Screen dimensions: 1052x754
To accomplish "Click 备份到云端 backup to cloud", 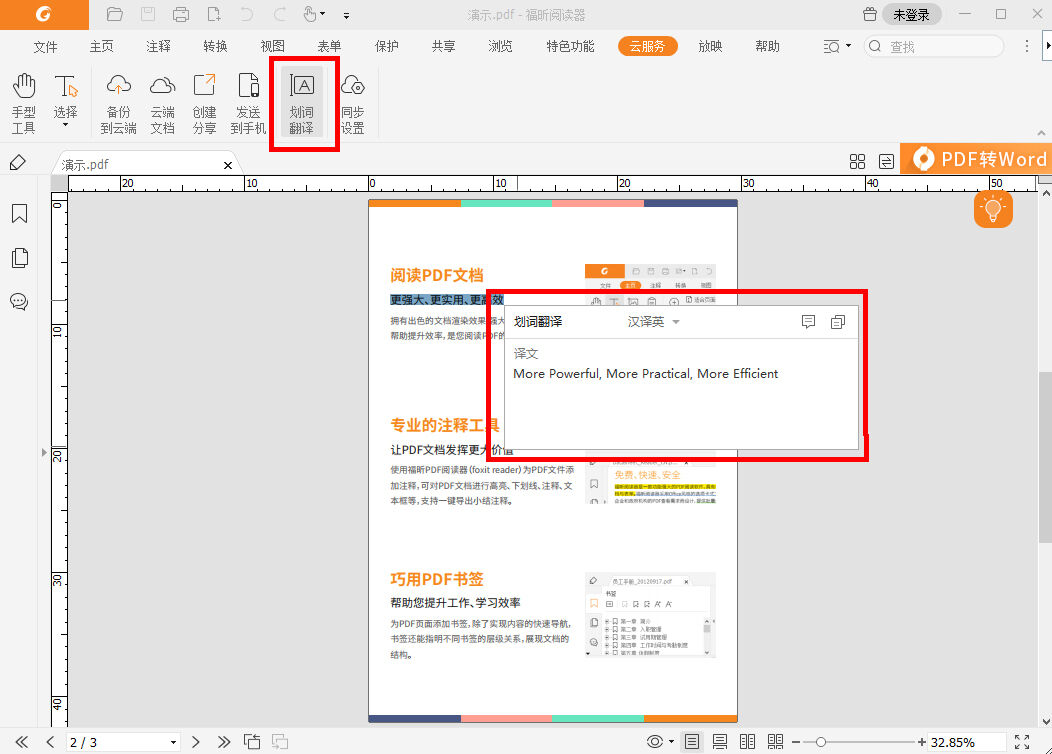I will tap(118, 100).
